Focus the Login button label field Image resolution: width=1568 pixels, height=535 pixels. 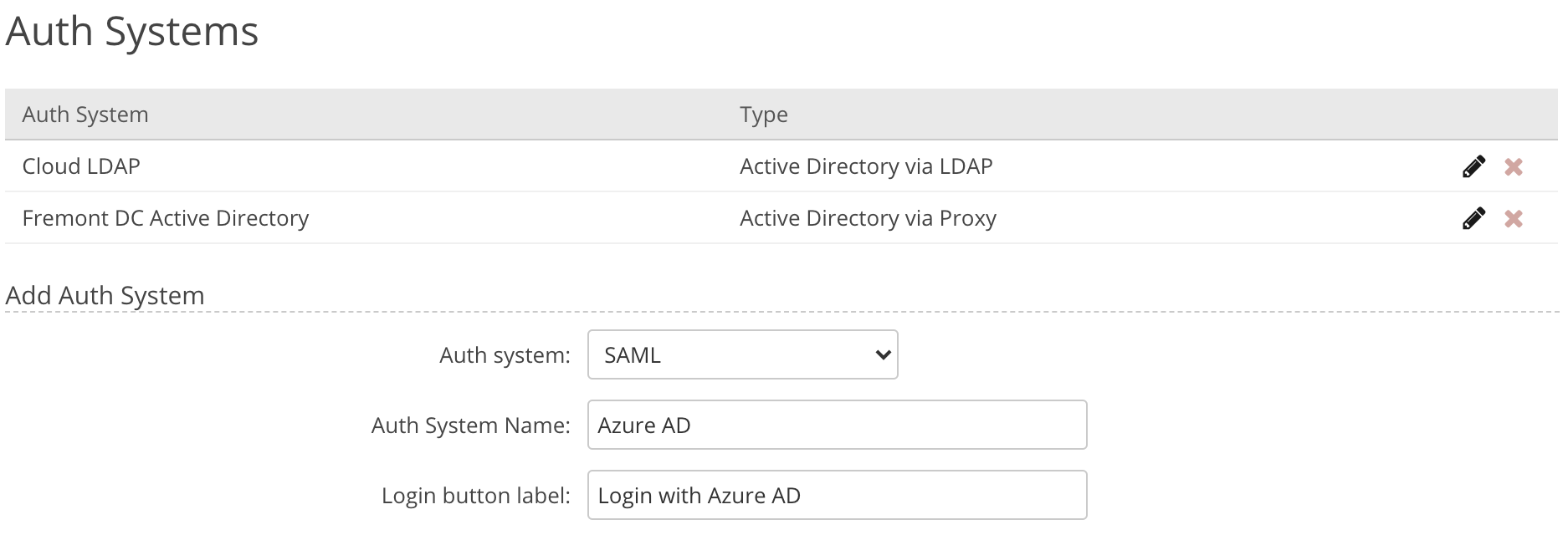coord(837,496)
